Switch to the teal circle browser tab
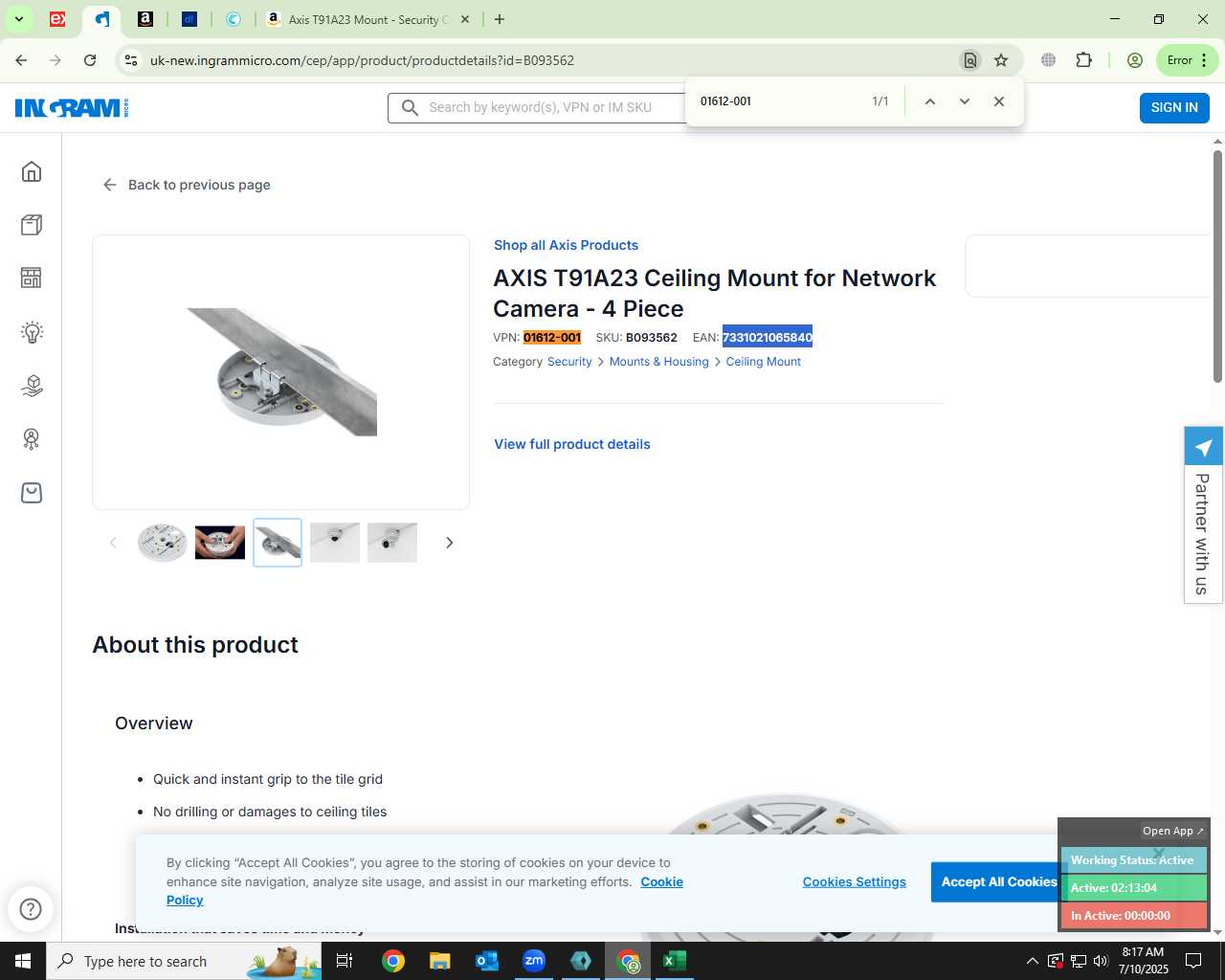The width and height of the screenshot is (1225, 980). coord(234,19)
